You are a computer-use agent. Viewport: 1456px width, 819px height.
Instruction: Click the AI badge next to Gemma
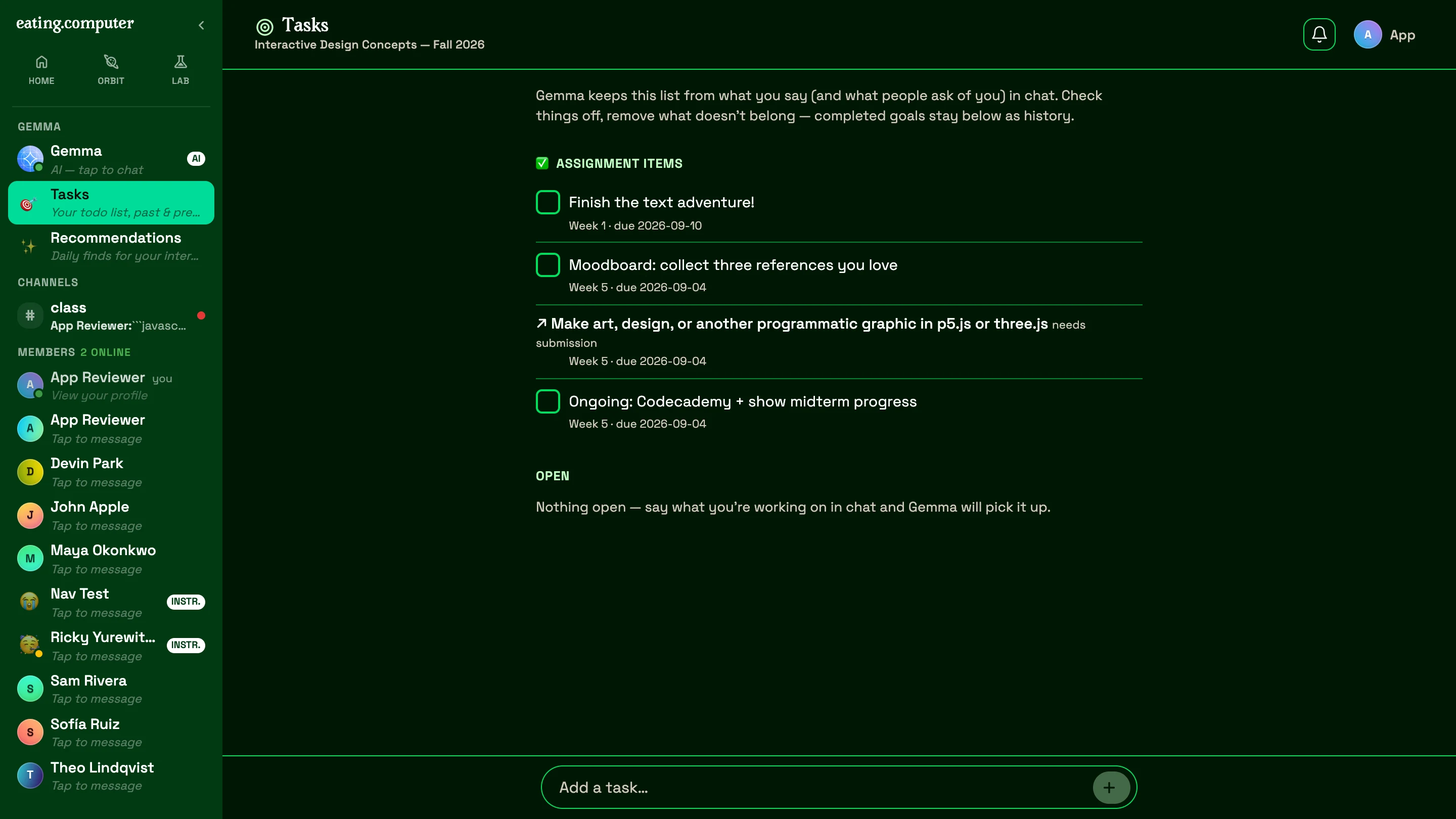click(196, 159)
